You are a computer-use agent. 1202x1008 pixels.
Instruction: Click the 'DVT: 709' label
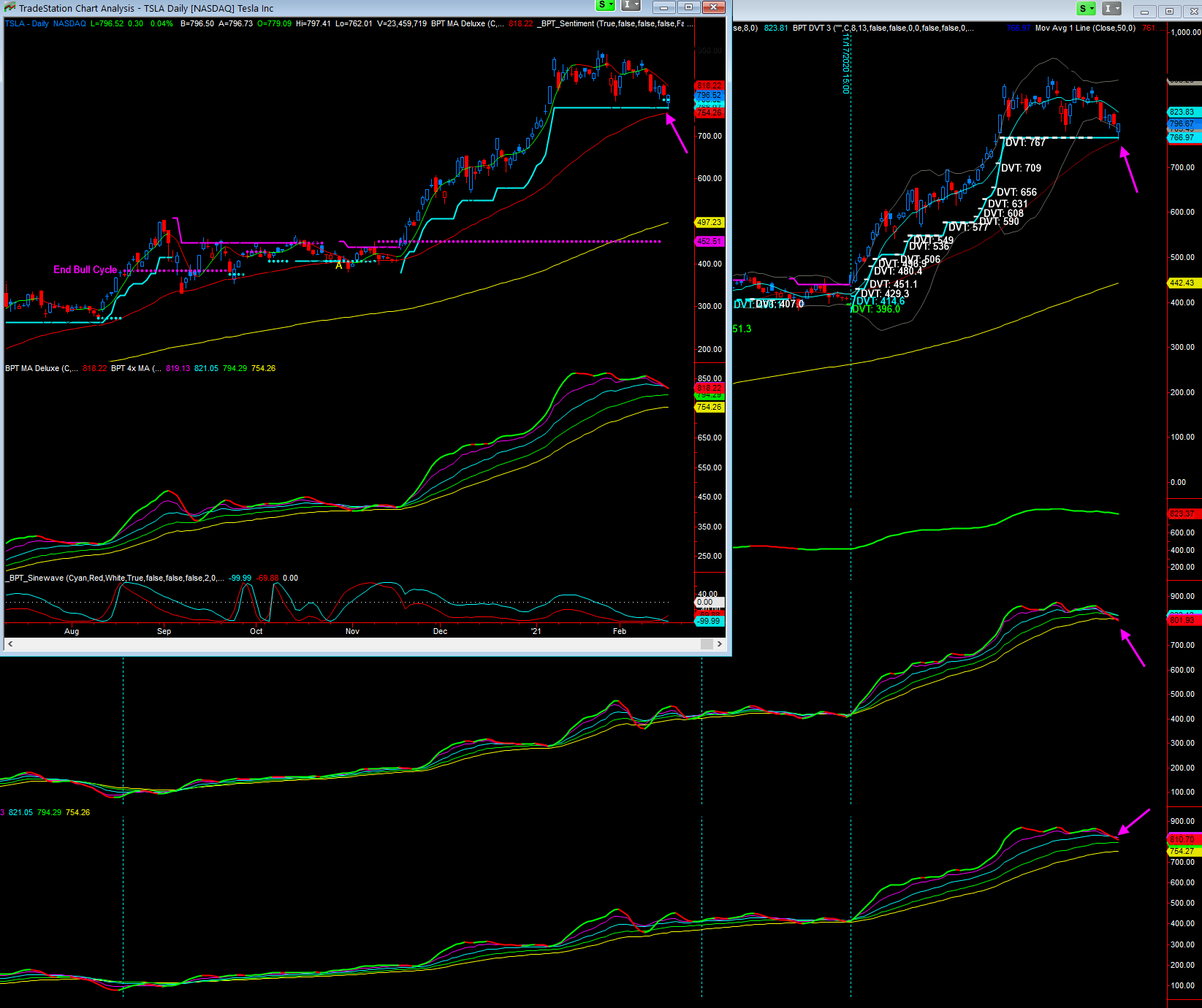coord(1021,168)
